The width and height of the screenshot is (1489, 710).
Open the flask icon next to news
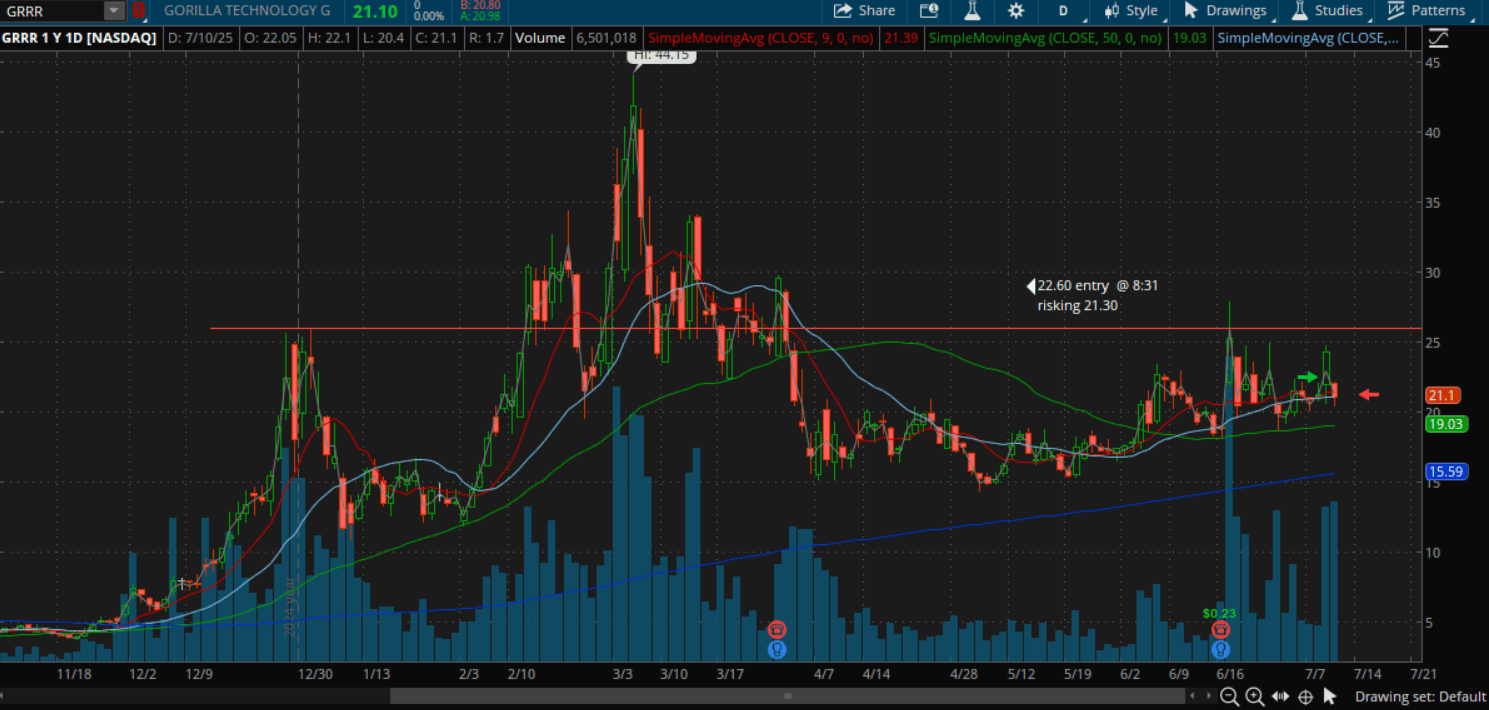click(972, 11)
